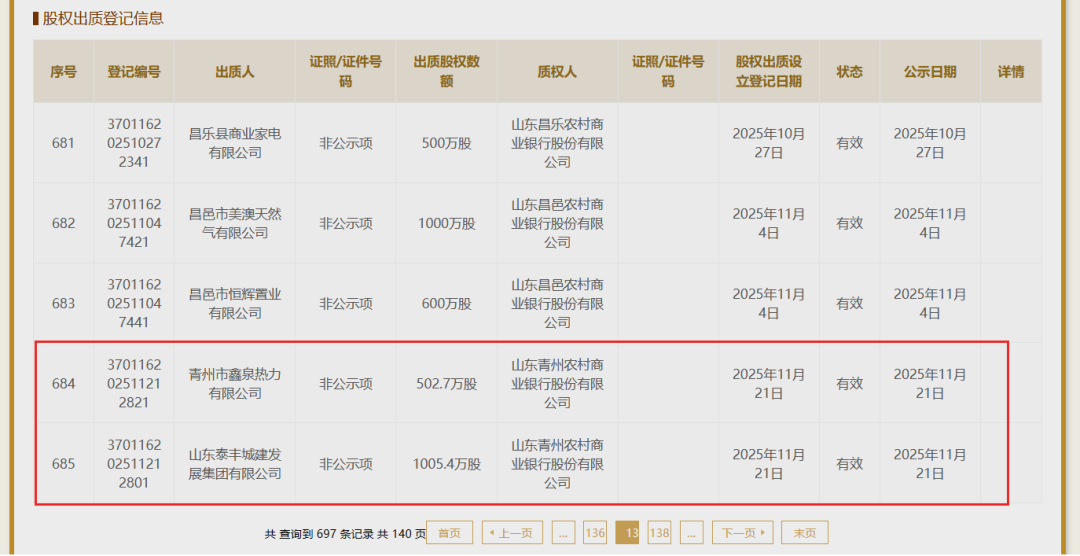Go to the first page via 首页
The height and width of the screenshot is (556, 1080).
click(x=449, y=533)
